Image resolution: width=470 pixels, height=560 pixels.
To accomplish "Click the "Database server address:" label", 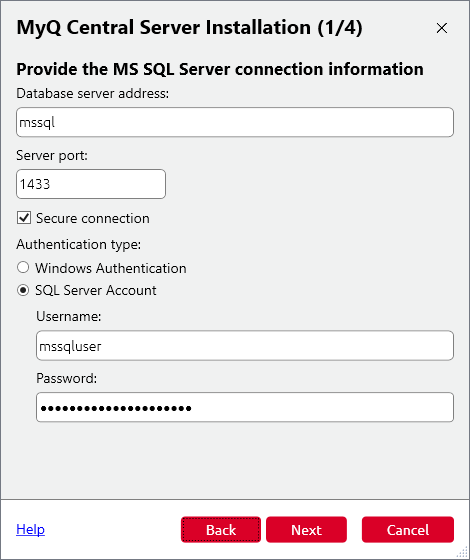I will pos(92,94).
